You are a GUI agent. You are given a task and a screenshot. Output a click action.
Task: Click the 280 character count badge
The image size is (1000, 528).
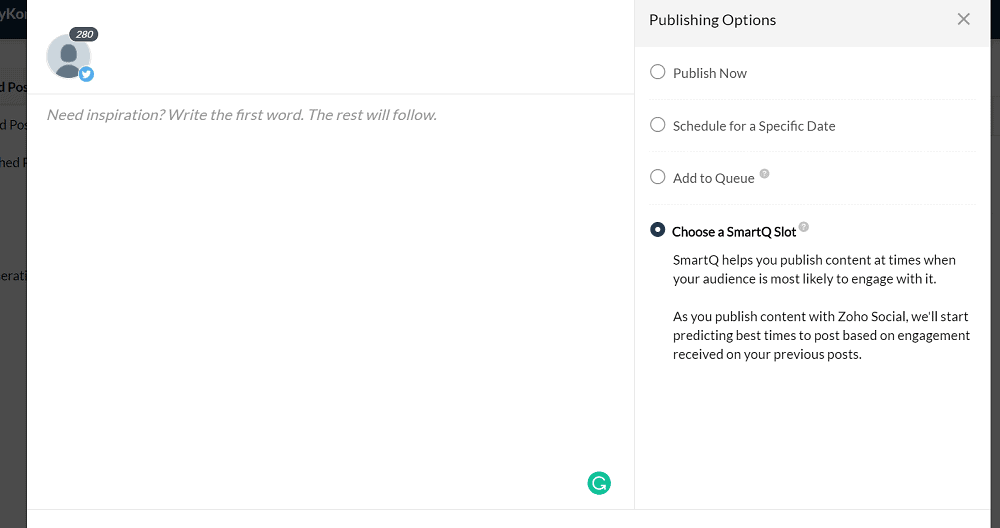(84, 34)
